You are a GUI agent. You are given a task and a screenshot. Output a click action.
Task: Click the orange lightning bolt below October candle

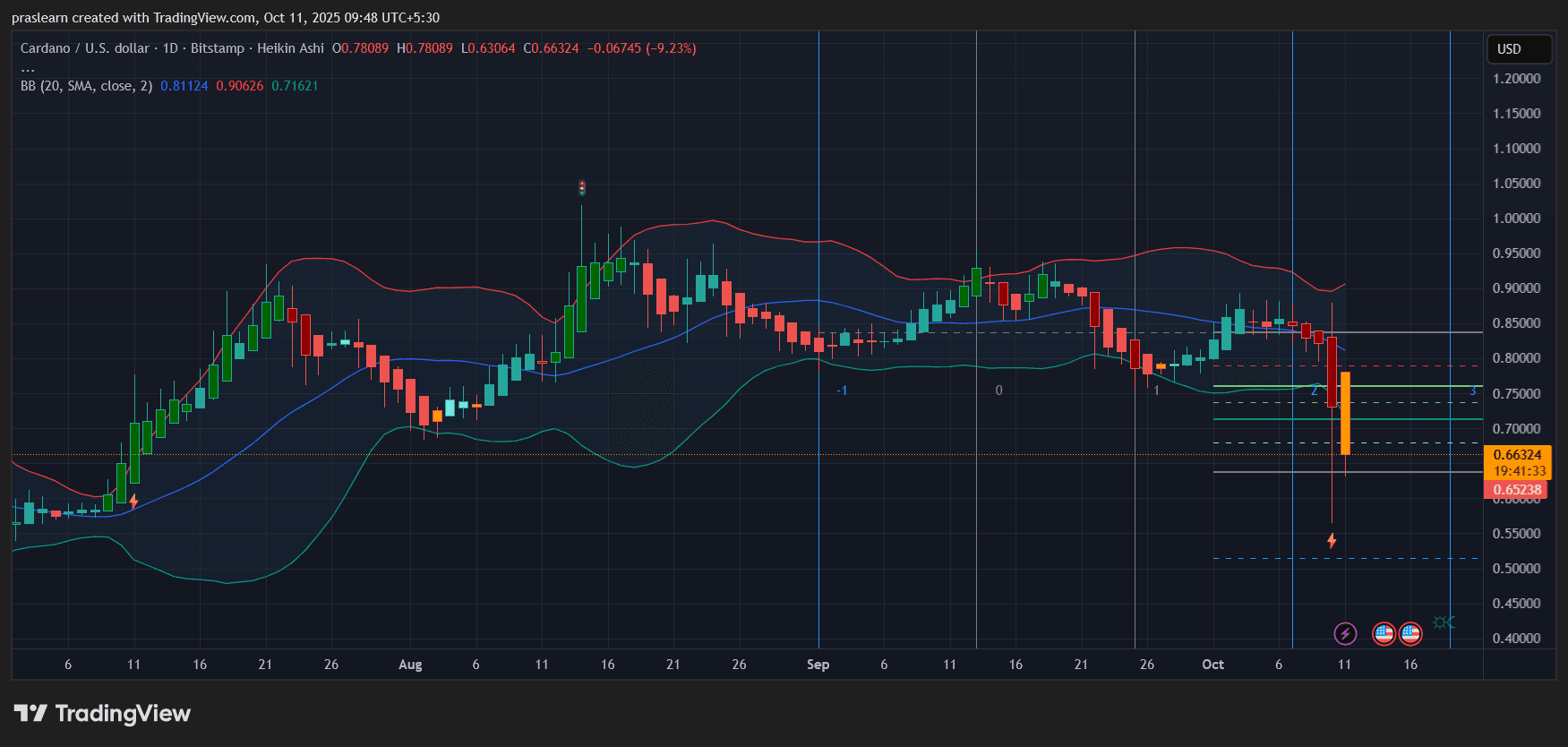(1332, 541)
